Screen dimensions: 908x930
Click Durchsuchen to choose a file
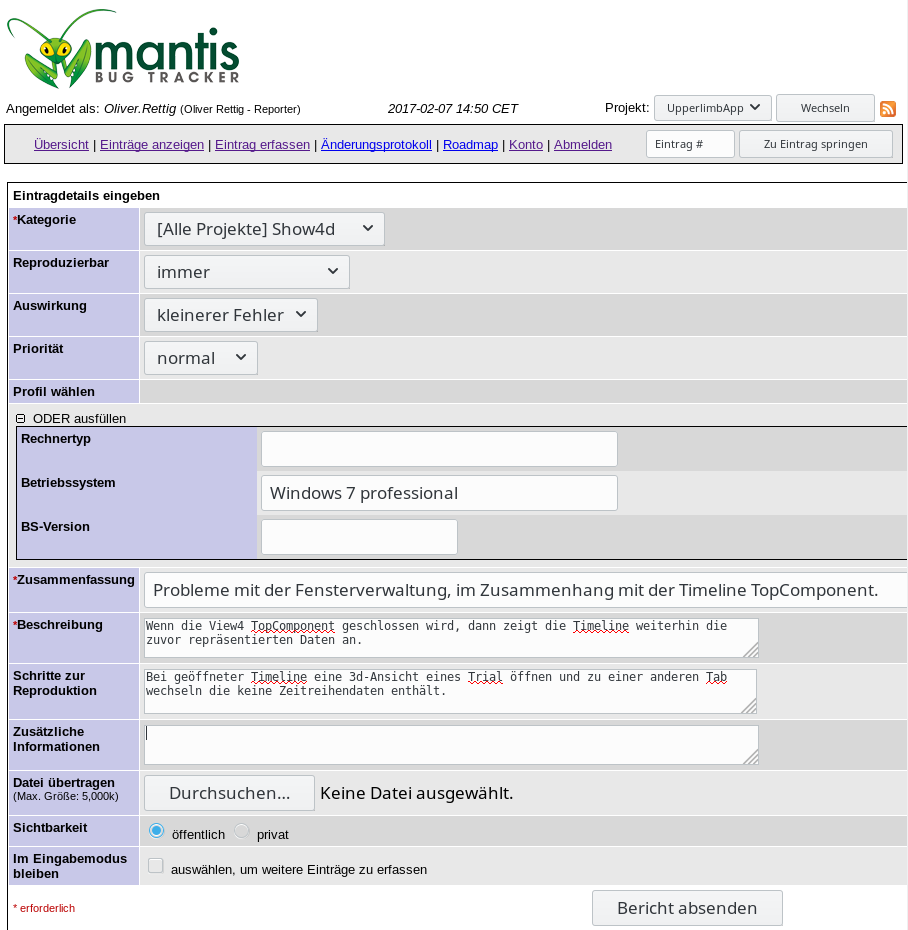[x=229, y=793]
